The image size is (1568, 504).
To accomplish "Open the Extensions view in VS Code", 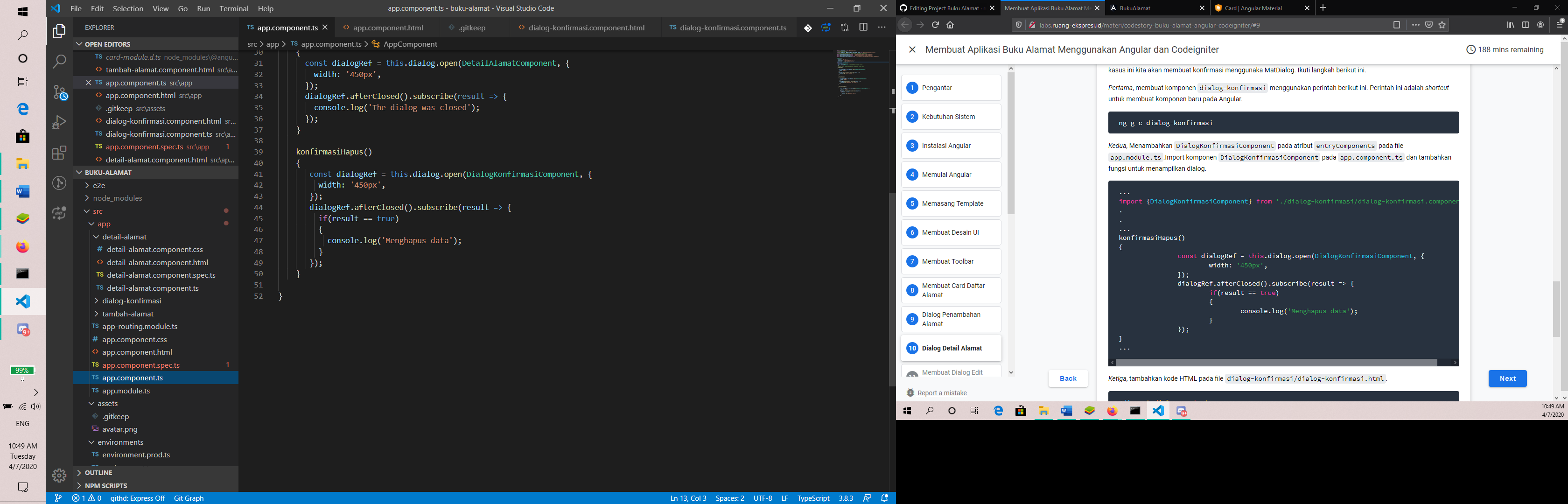I will click(x=59, y=153).
